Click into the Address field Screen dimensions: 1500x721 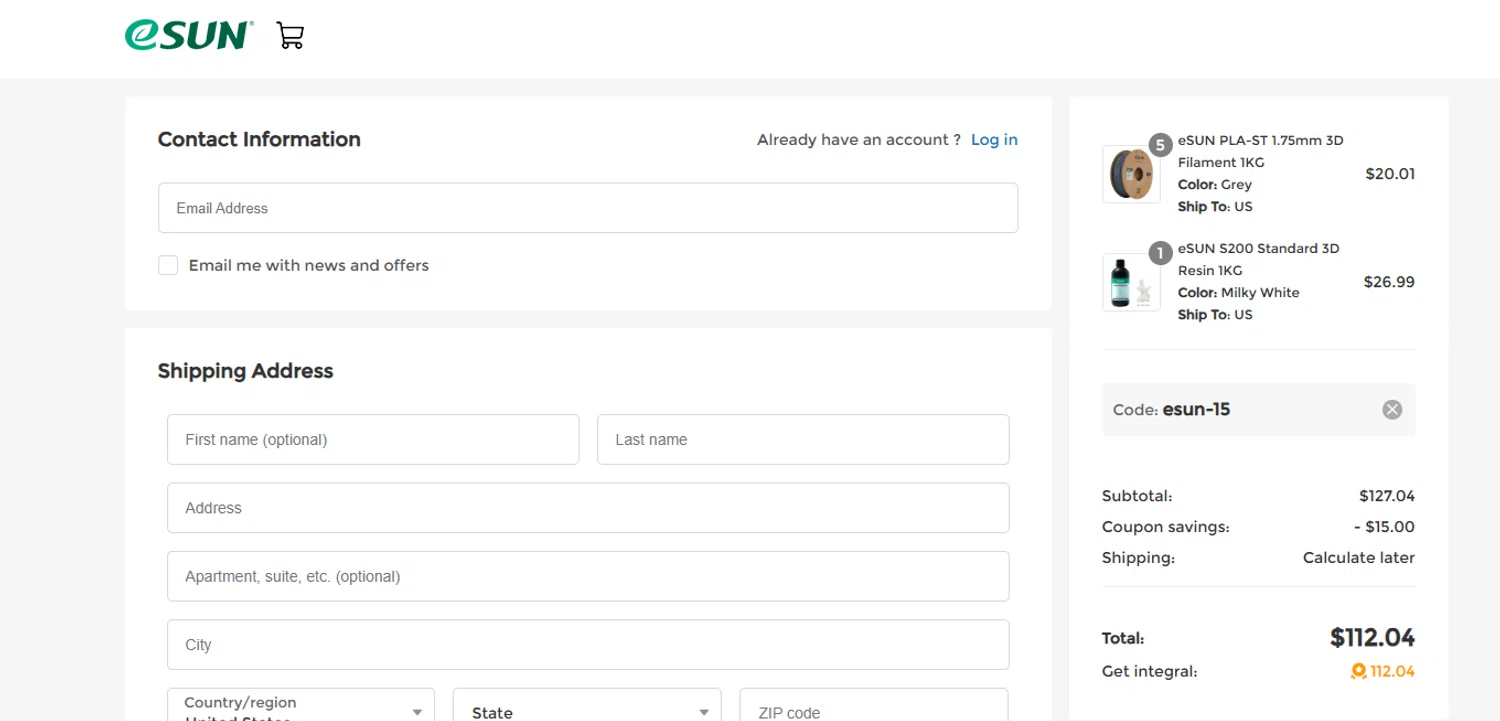point(588,508)
